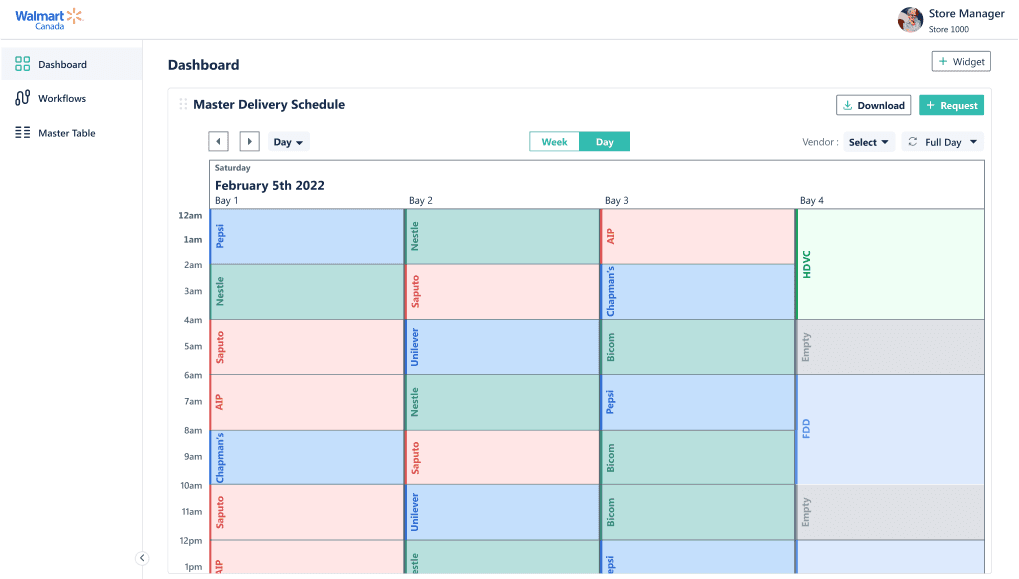Click the Walmart Canada logo
Image resolution: width=1019 pixels, height=579 pixels.
pyautogui.click(x=49, y=19)
